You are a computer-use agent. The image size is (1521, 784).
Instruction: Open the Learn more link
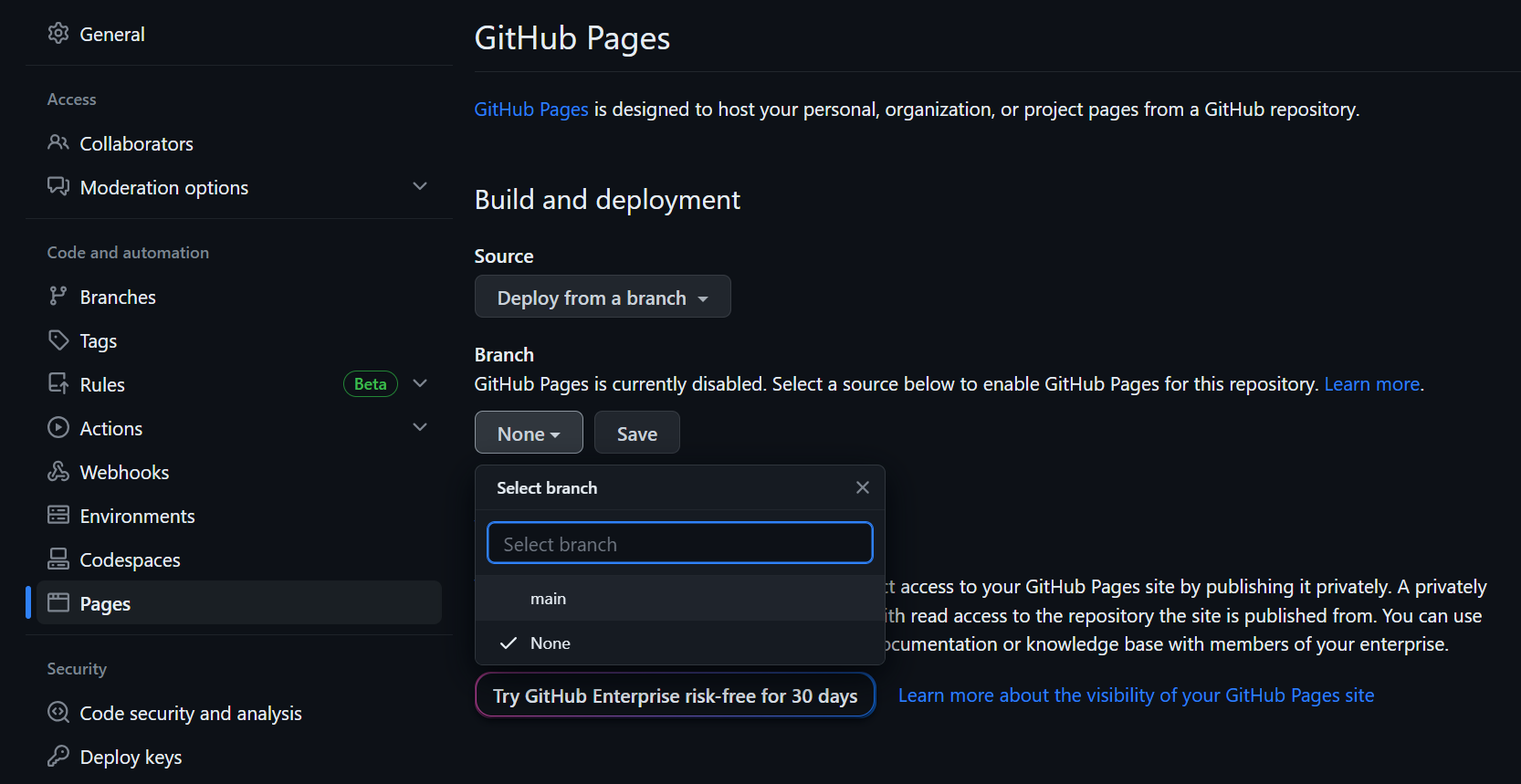pos(1372,384)
